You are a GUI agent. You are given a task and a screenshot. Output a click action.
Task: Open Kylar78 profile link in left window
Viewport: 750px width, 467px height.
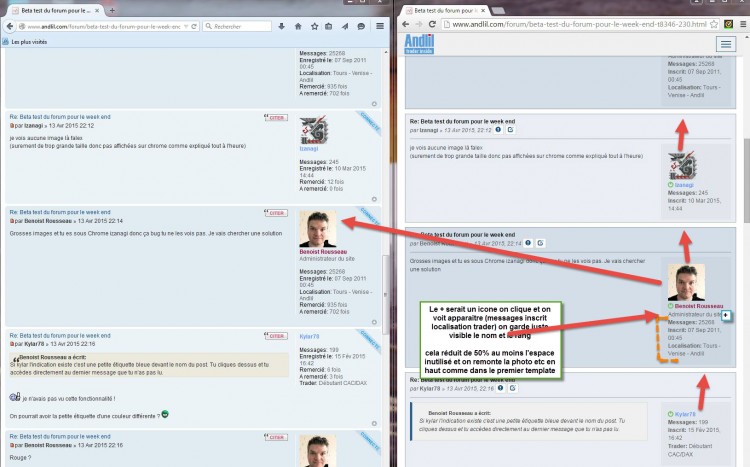(309, 336)
